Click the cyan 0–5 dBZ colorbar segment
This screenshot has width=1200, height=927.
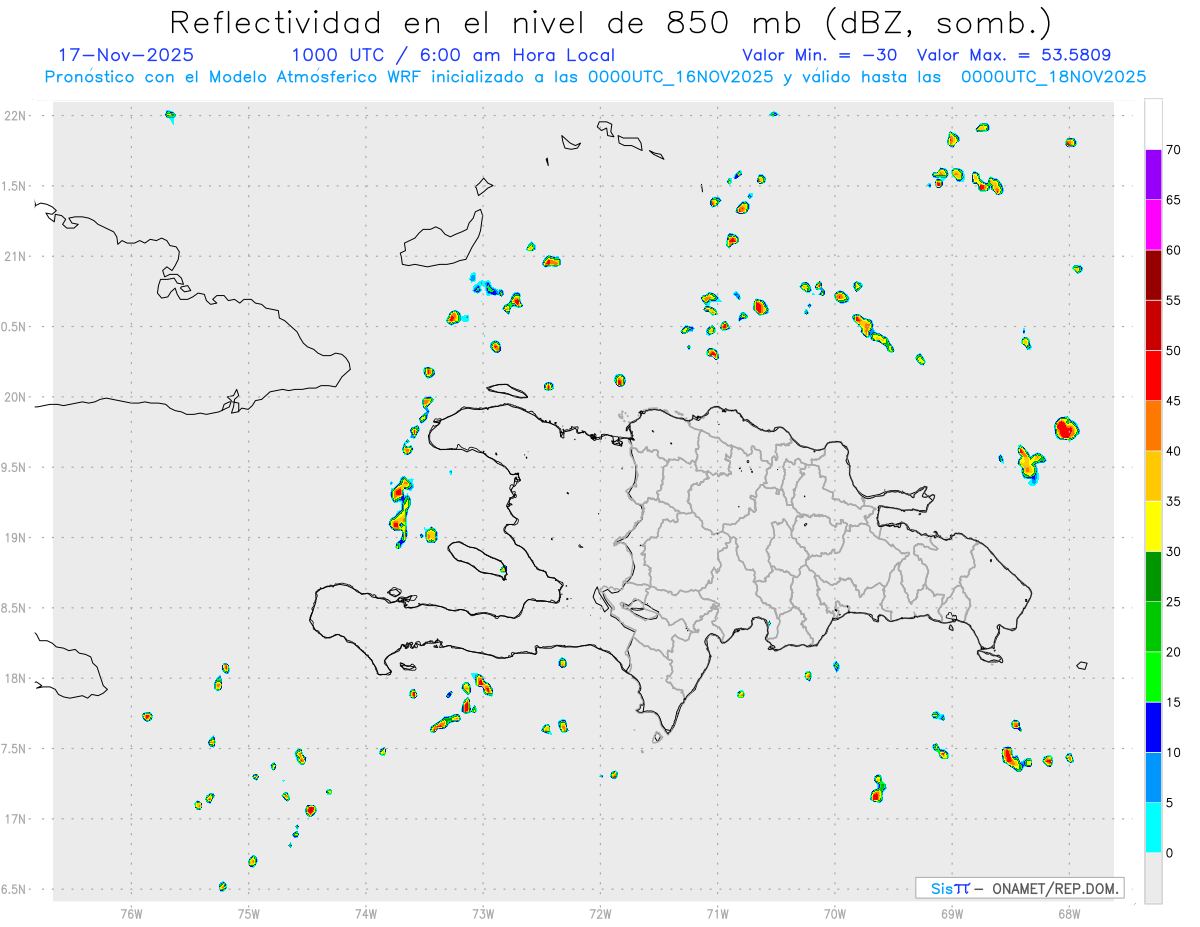click(1153, 827)
